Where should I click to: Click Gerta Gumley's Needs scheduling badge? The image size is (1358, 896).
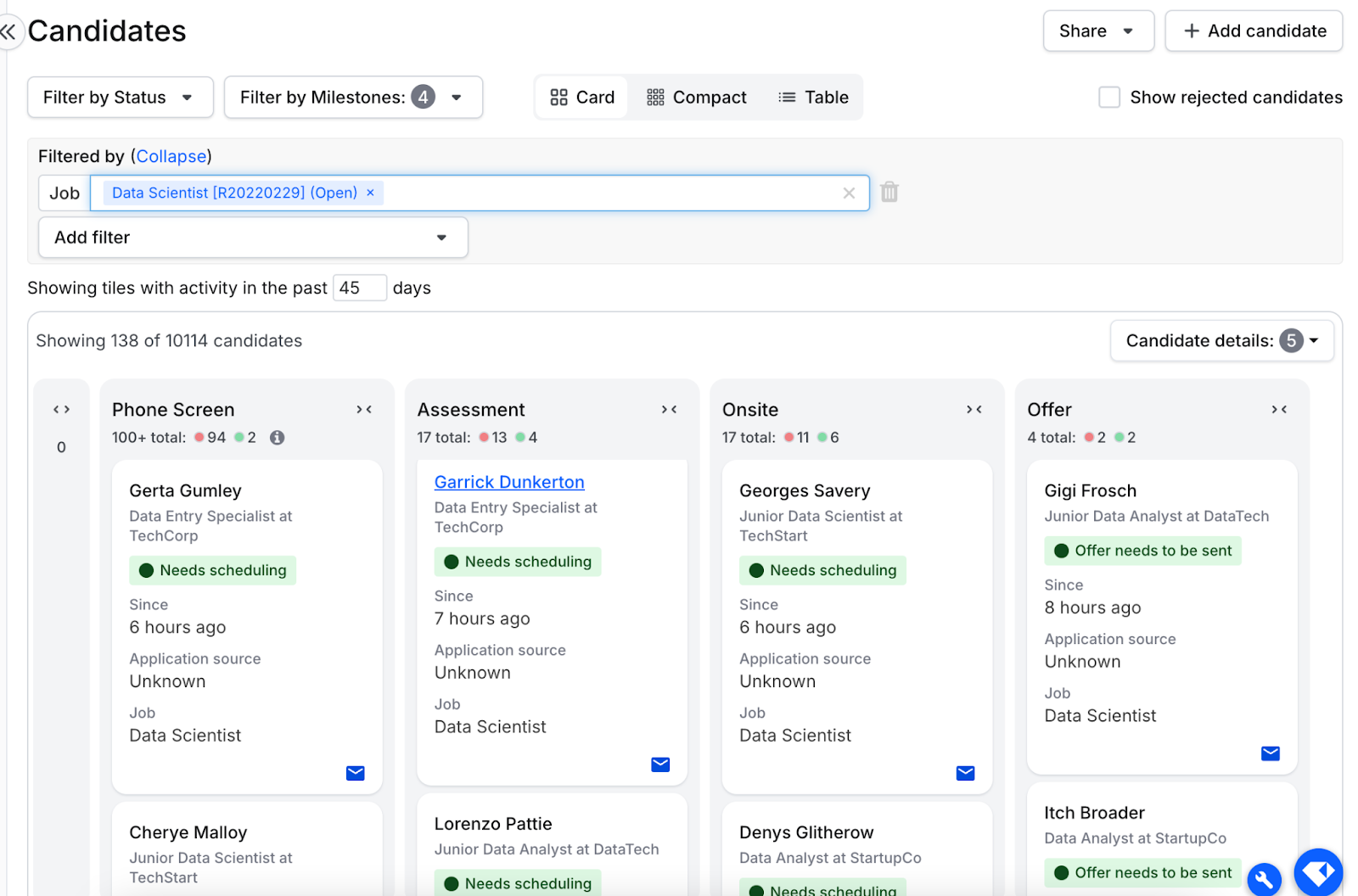212,570
